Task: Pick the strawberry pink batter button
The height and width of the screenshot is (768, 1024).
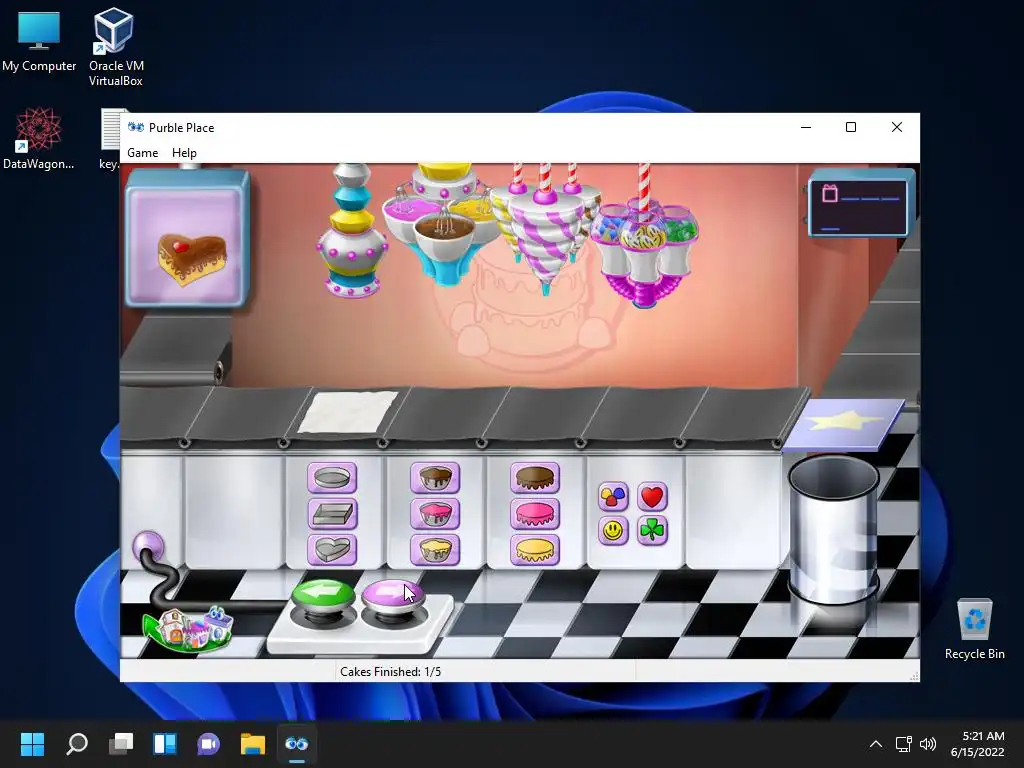Action: point(435,514)
